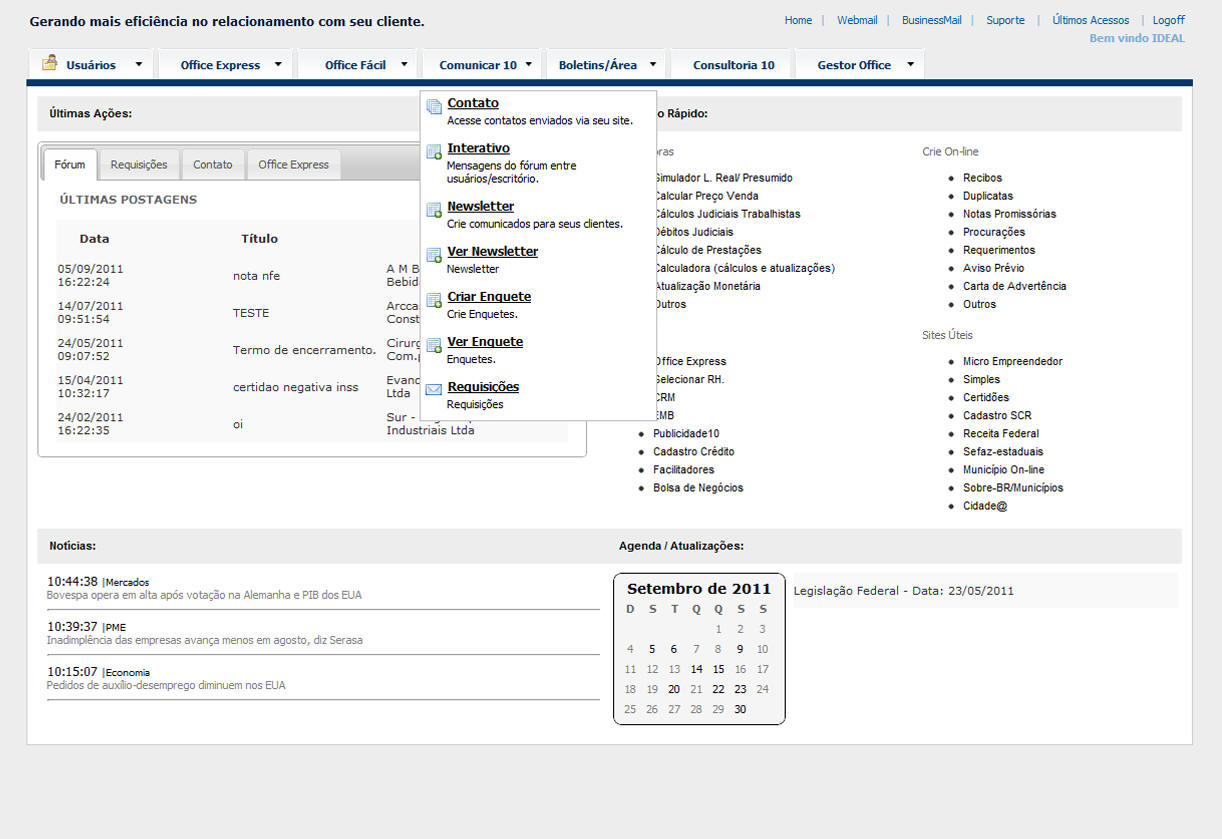Open Ver Enquete menu entry
Screen dimensions: 1222x839
[x=485, y=341]
